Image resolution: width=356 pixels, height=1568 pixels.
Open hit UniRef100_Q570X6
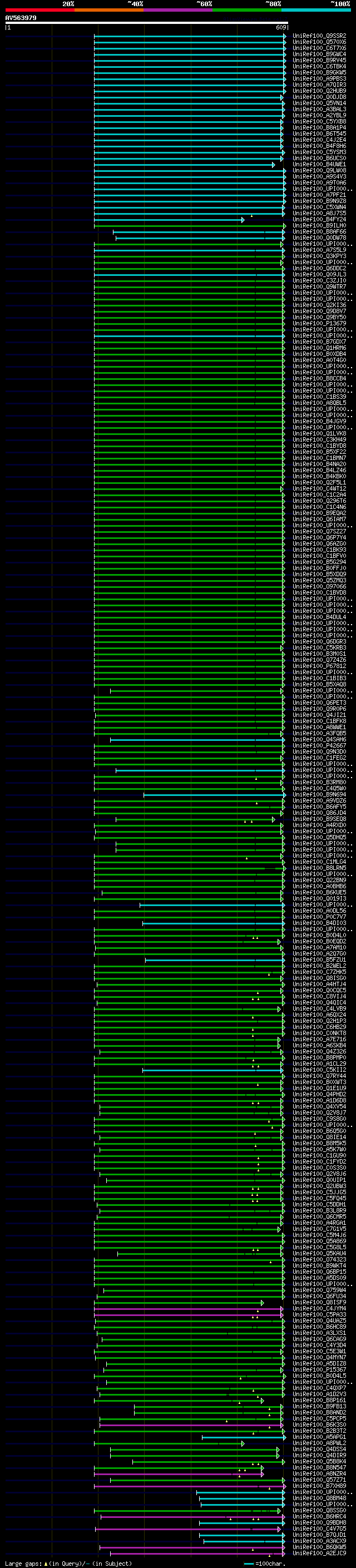(319, 42)
